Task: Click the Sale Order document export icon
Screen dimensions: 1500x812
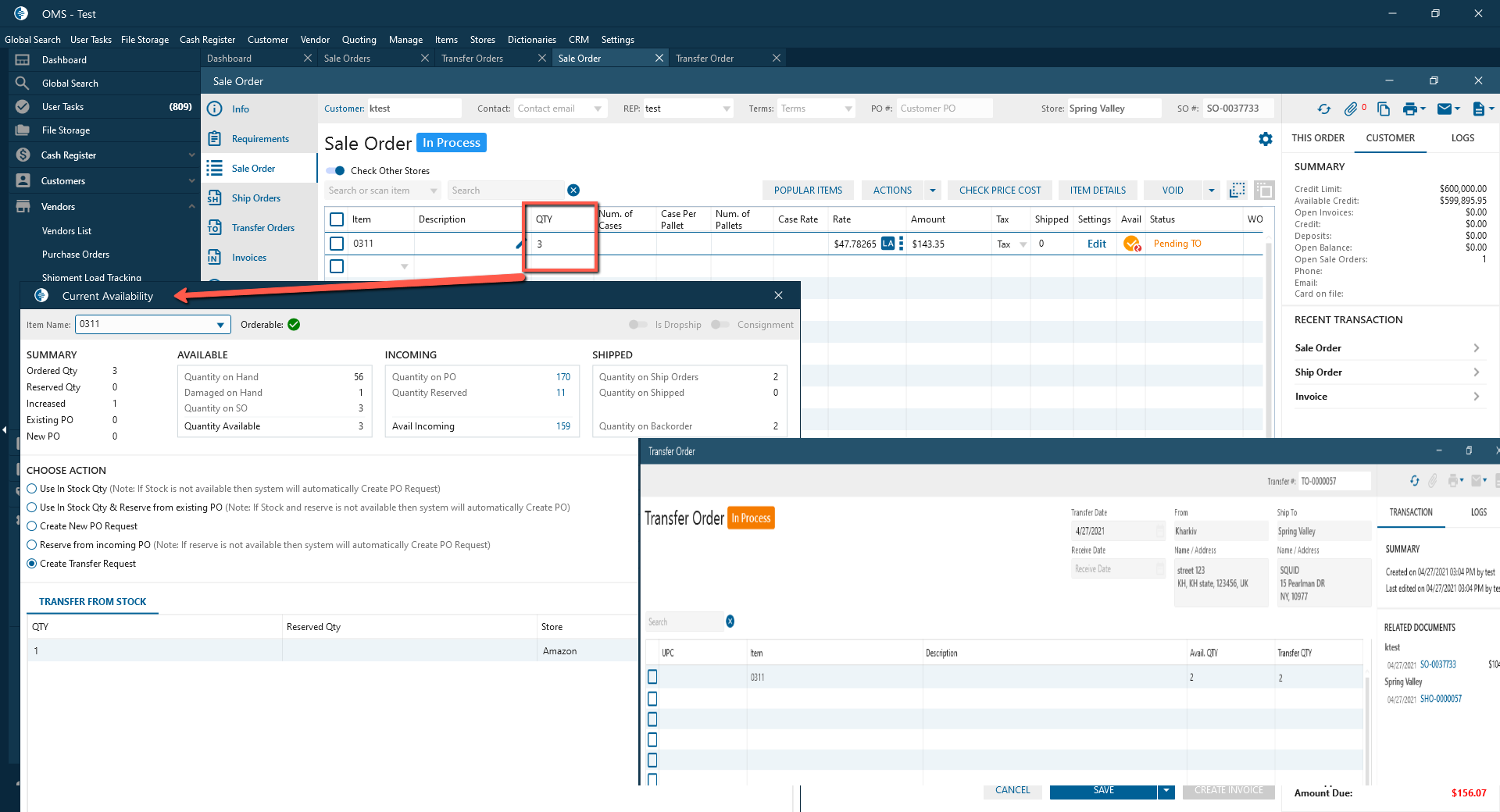Action: point(1478,109)
